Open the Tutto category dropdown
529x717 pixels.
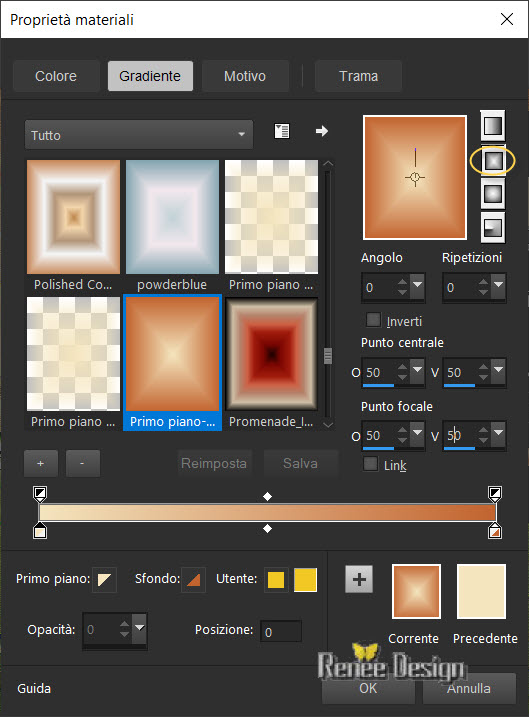(x=139, y=135)
